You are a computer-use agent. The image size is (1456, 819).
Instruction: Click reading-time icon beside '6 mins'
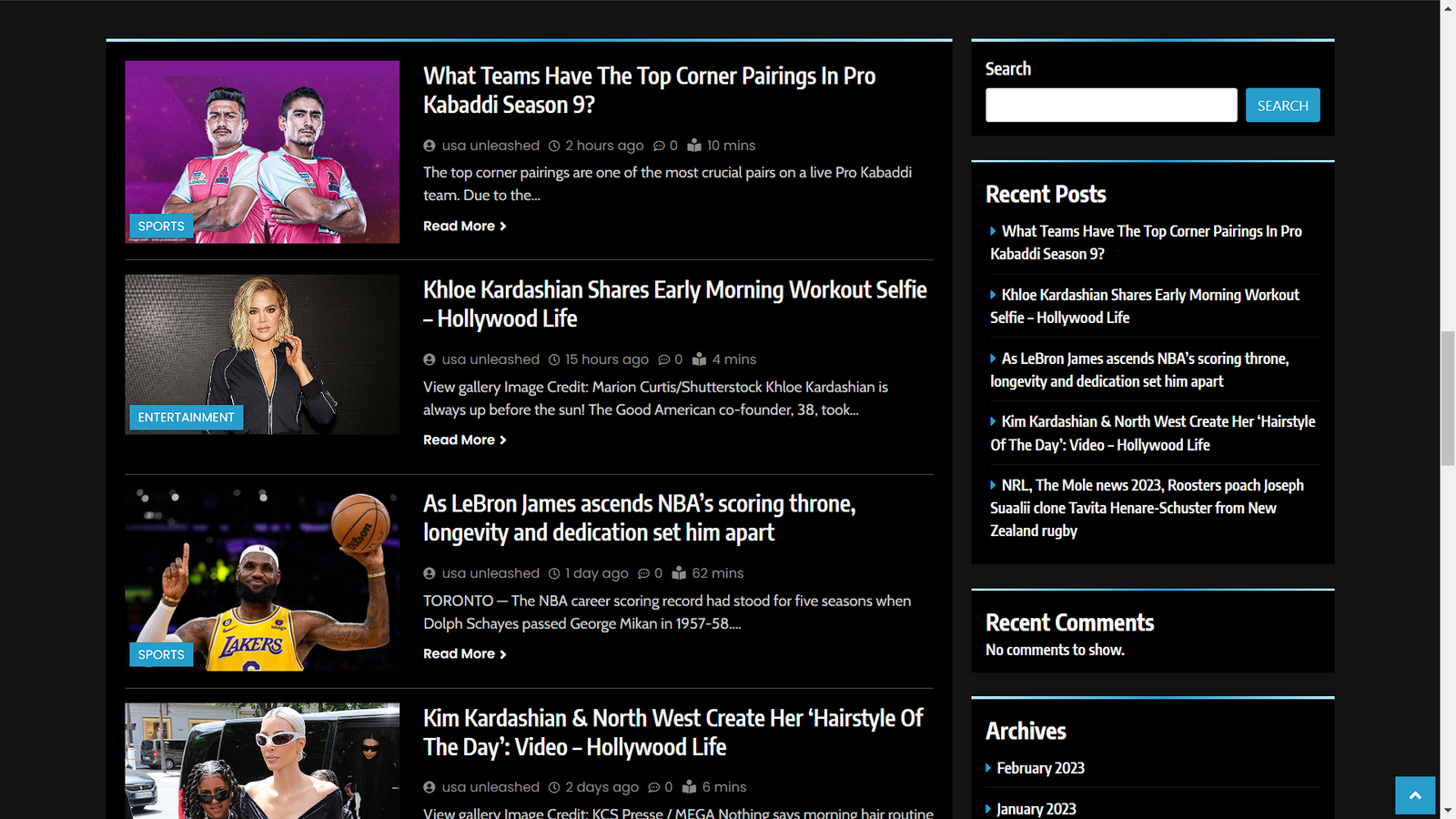pyautogui.click(x=689, y=787)
